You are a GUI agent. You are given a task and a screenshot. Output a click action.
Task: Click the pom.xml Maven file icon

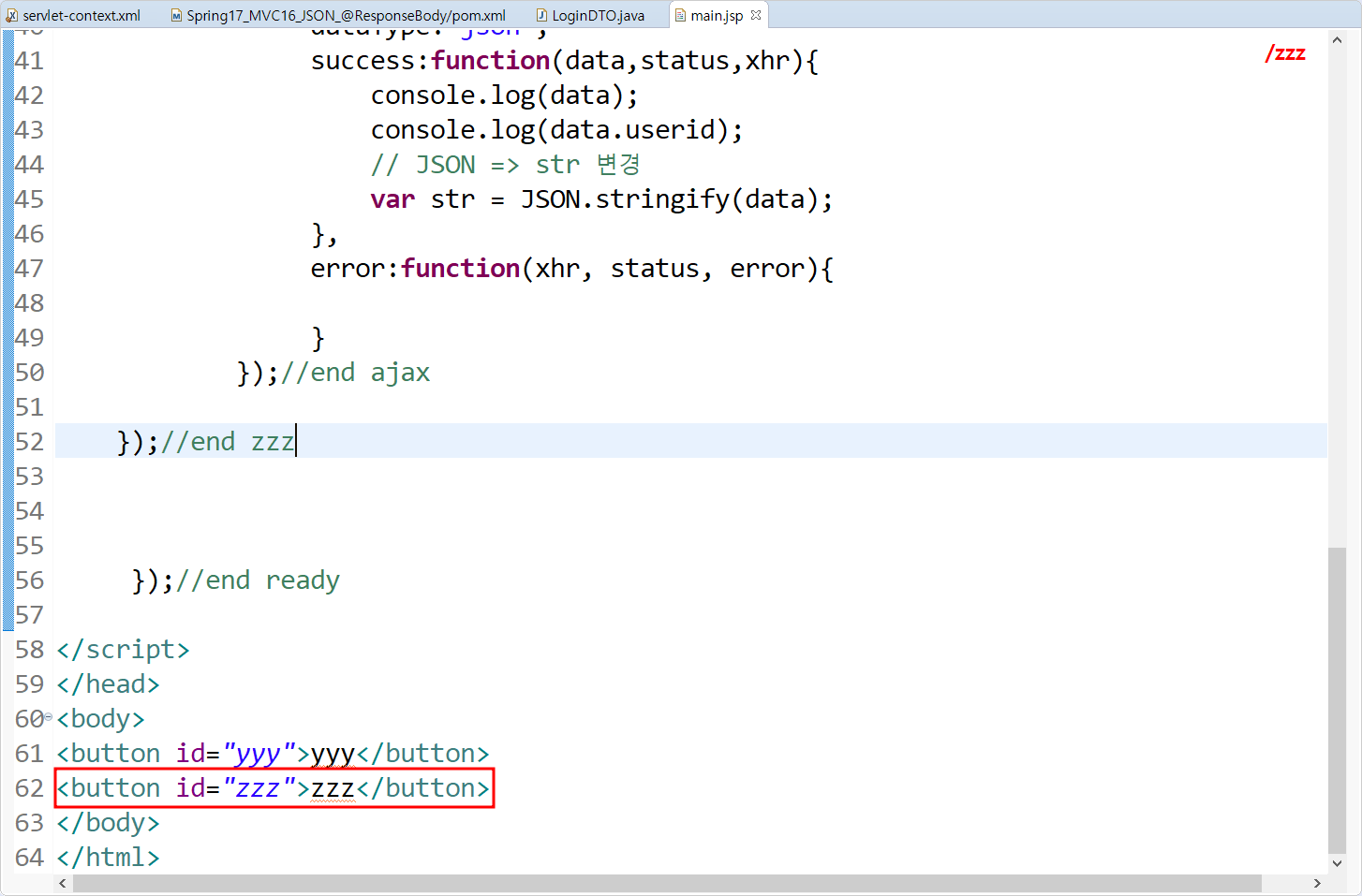click(176, 15)
